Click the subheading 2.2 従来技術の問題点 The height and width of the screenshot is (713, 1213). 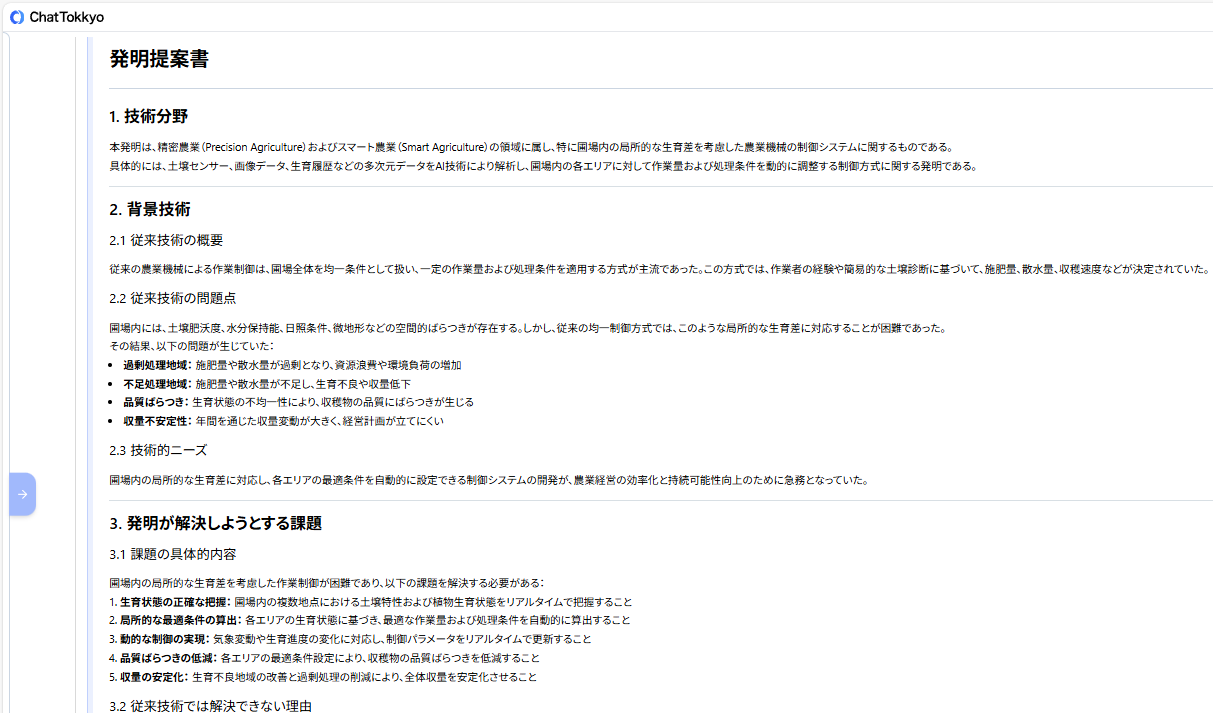coord(173,298)
